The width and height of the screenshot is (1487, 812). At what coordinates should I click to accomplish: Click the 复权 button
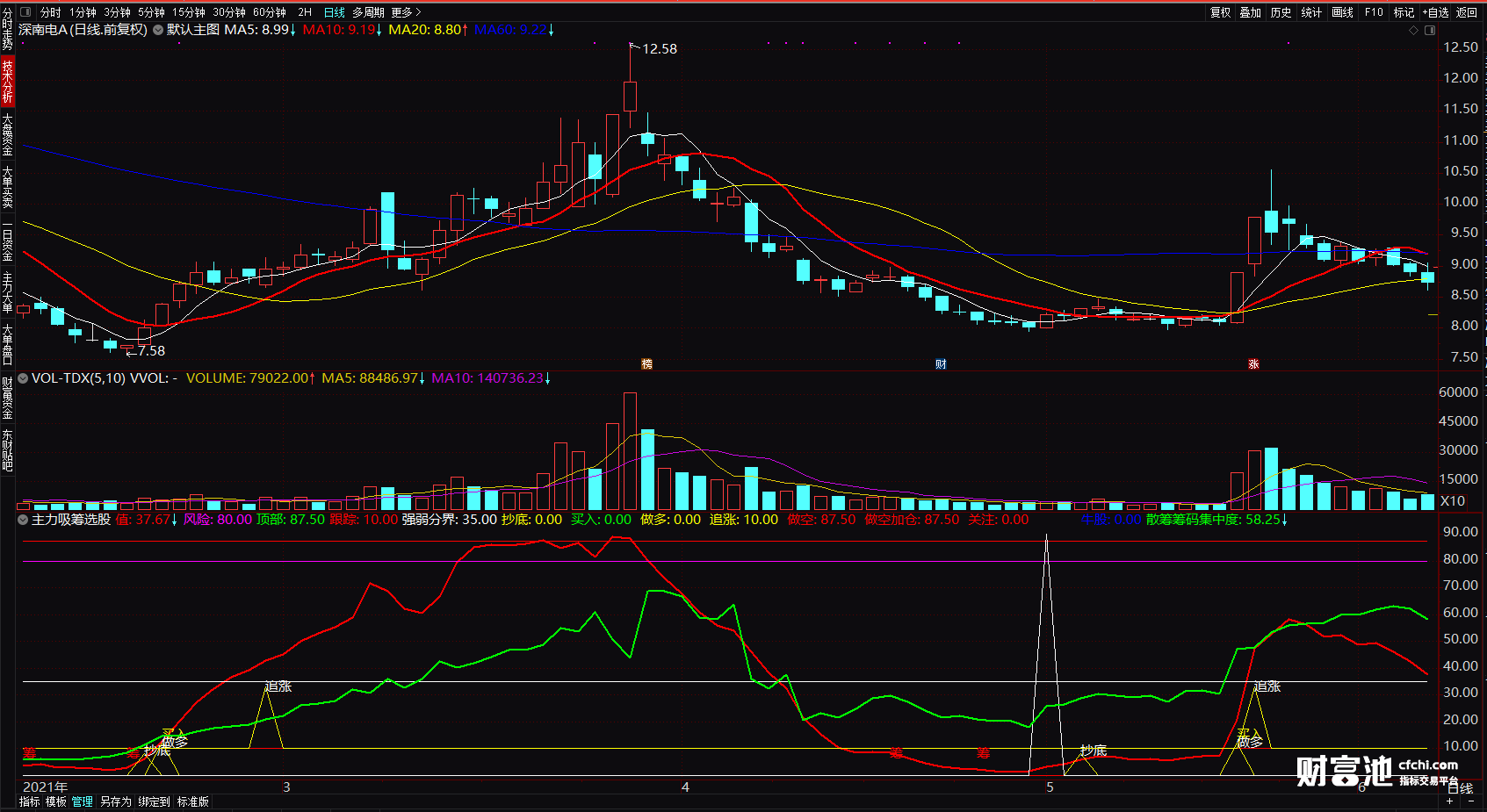[x=1220, y=12]
